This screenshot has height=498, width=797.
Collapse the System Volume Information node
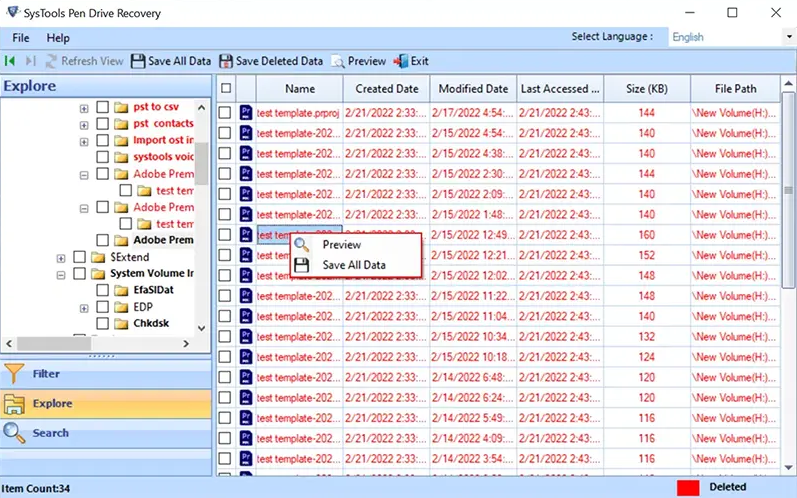[x=62, y=274]
